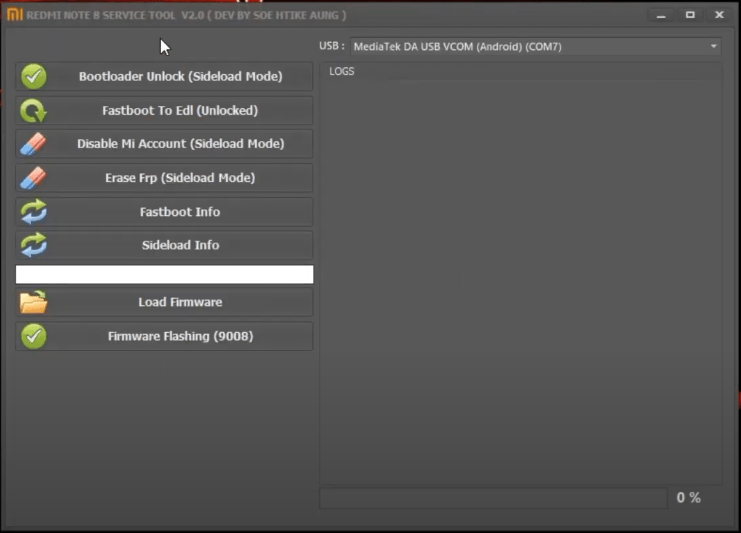Click the Redmi Note 8 Service Tool title text
Screen dimensions: 741x533
point(186,15)
